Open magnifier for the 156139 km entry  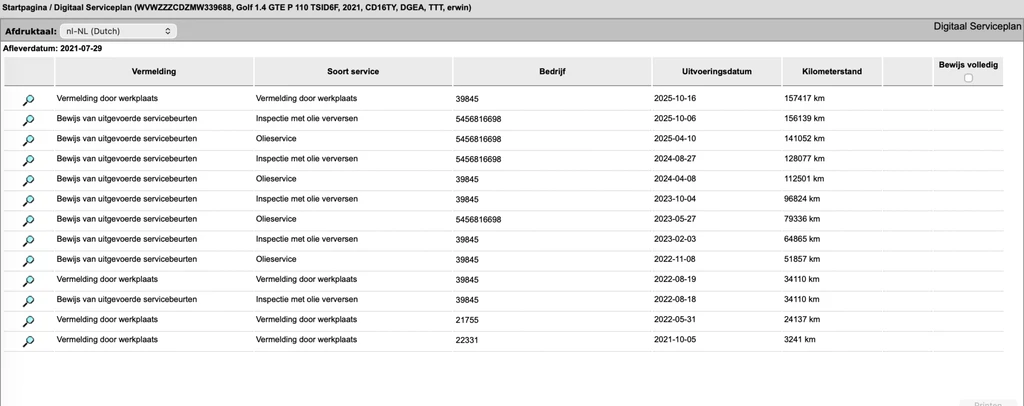coord(29,120)
